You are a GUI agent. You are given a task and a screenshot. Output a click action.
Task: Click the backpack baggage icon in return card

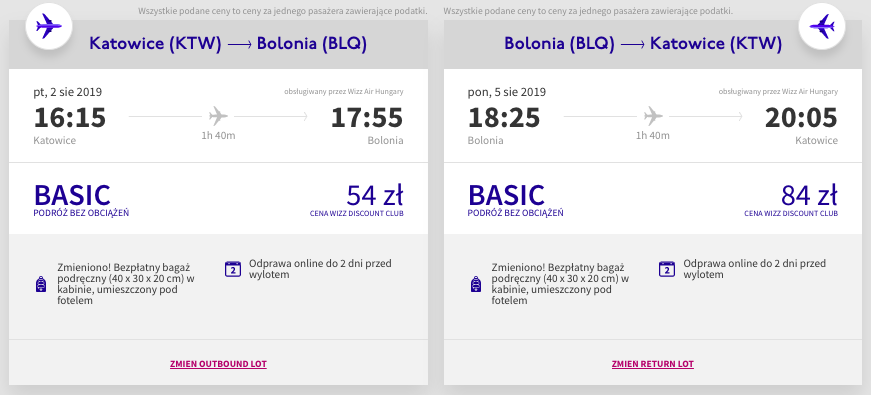pyautogui.click(x=475, y=284)
